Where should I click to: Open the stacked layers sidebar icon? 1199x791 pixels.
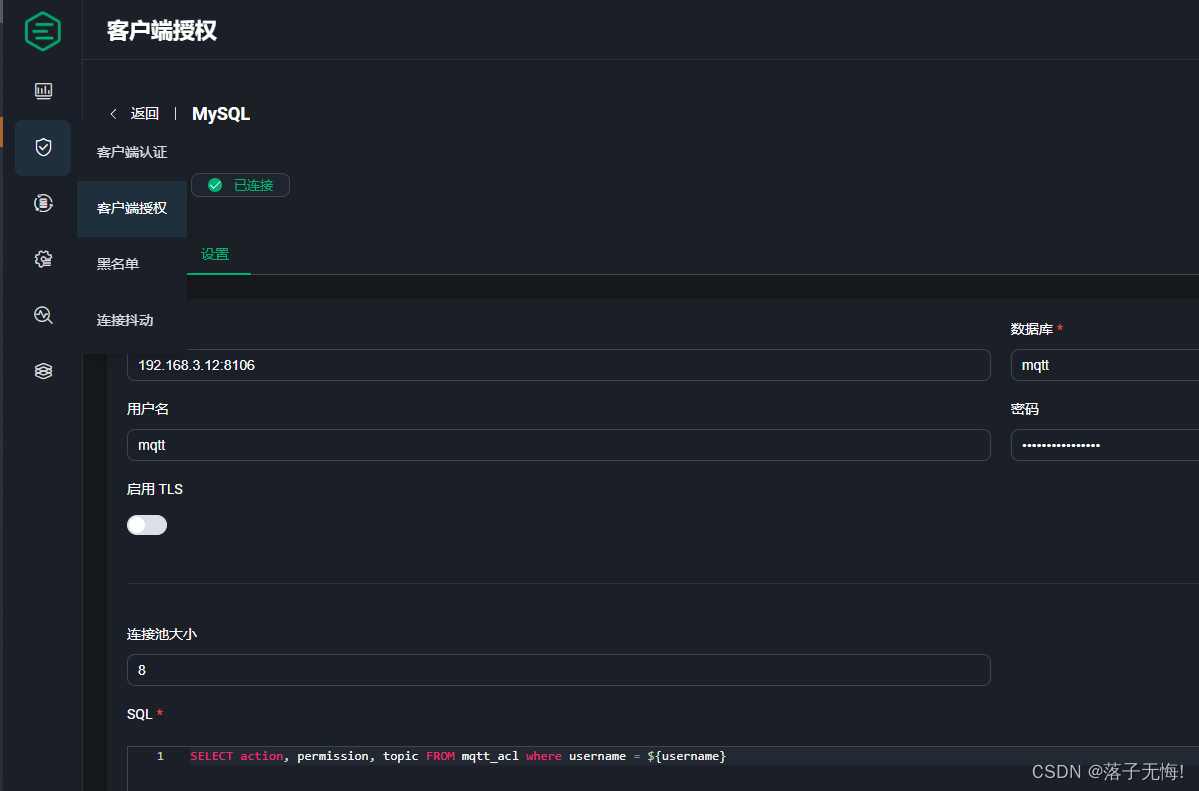click(x=44, y=371)
